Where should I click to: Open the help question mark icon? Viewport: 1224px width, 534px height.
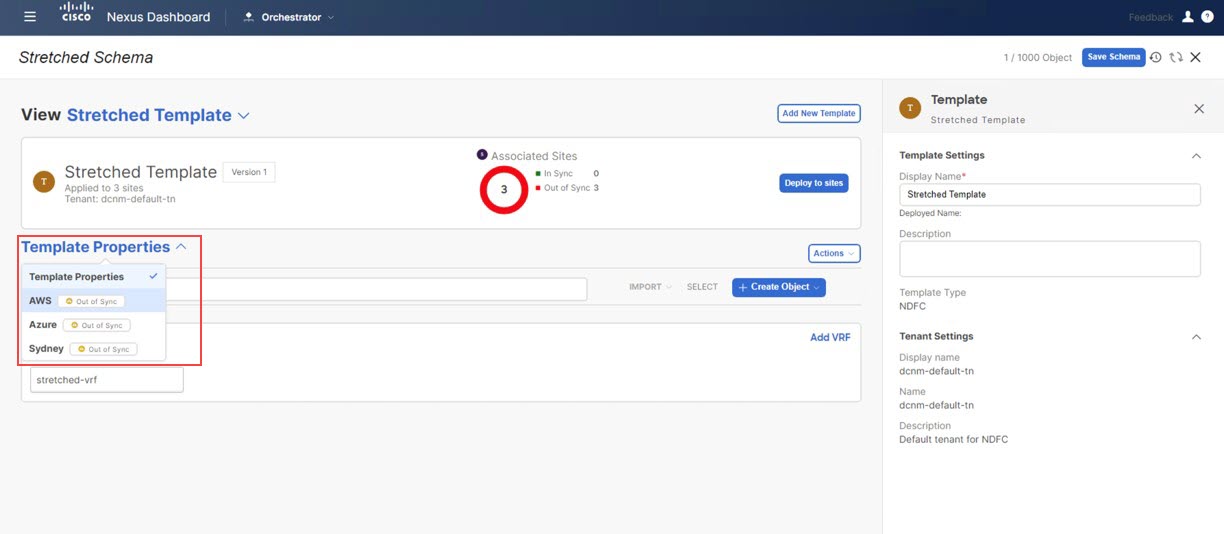[x=1208, y=17]
